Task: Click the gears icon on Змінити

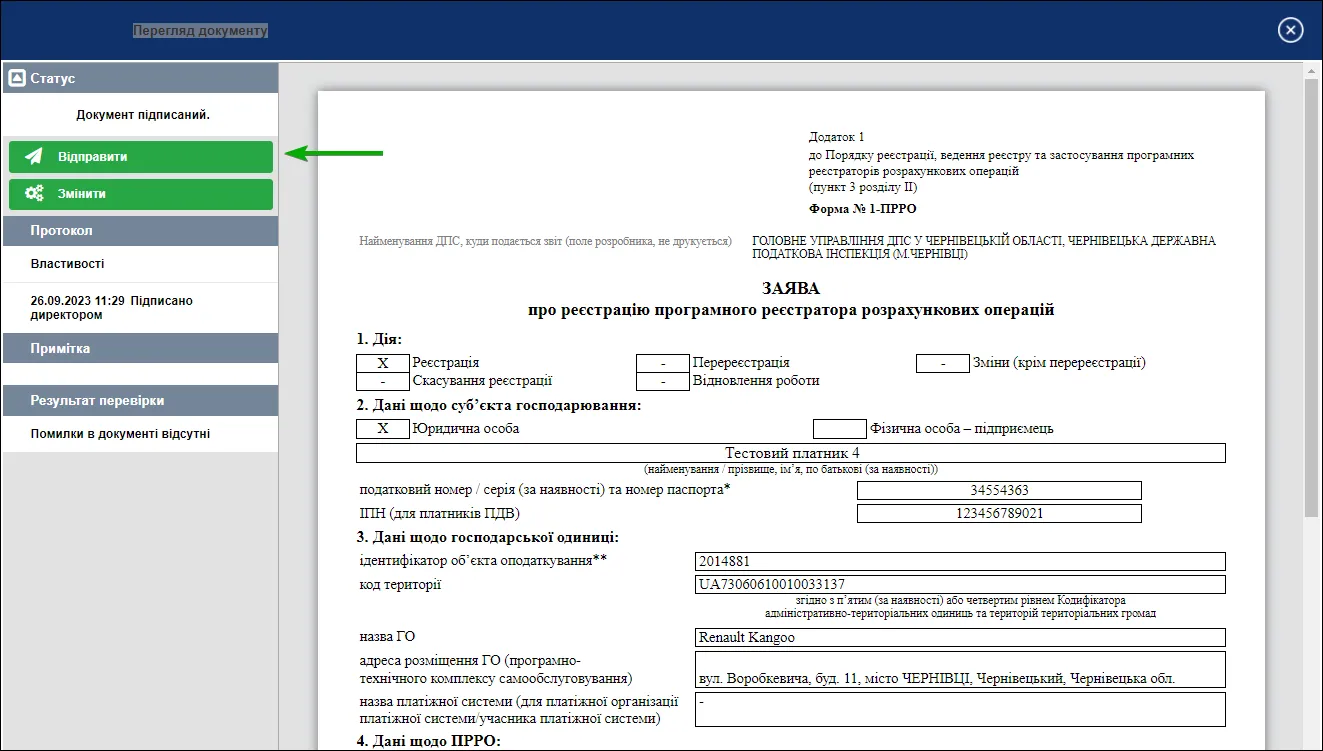Action: click(34, 194)
